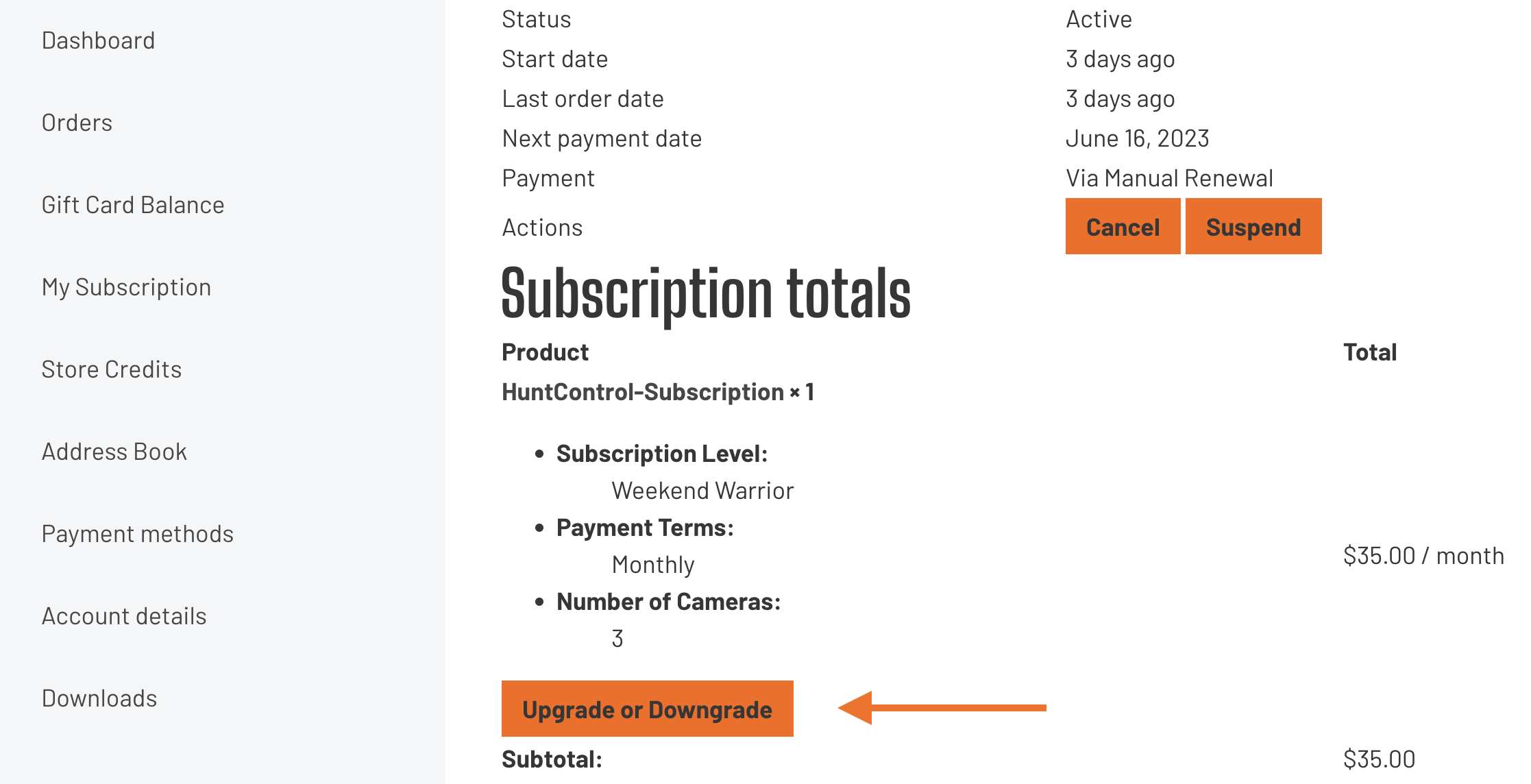Open Account details page
This screenshot has width=1531, height=784.
point(124,616)
